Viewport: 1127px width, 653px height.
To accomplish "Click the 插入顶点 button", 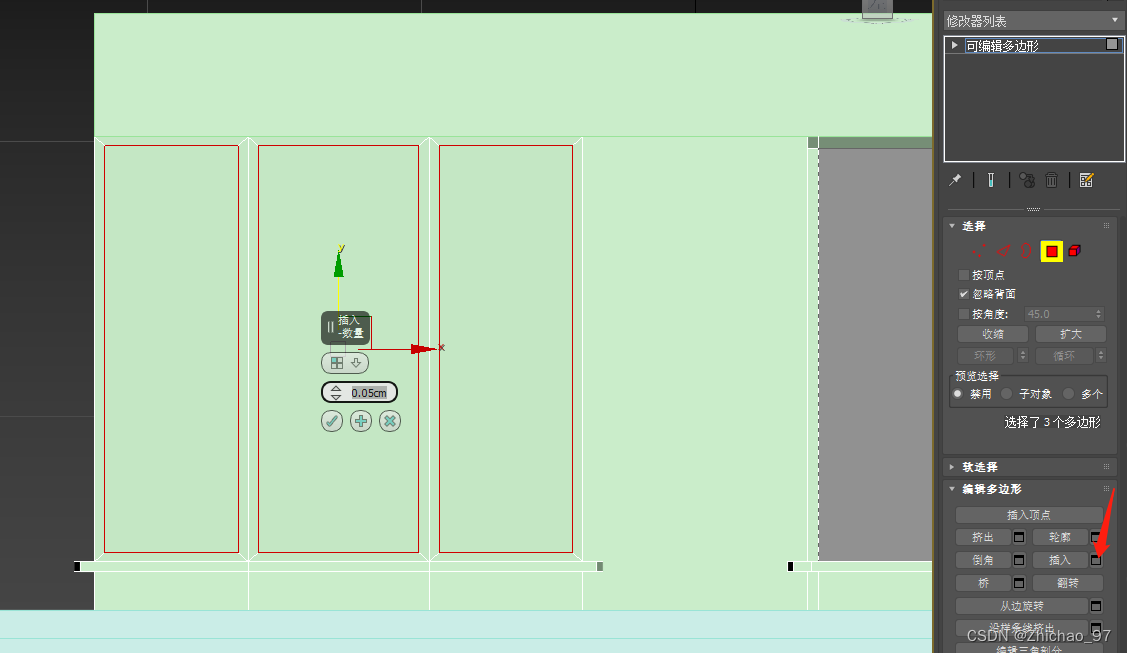I will point(1029,515).
